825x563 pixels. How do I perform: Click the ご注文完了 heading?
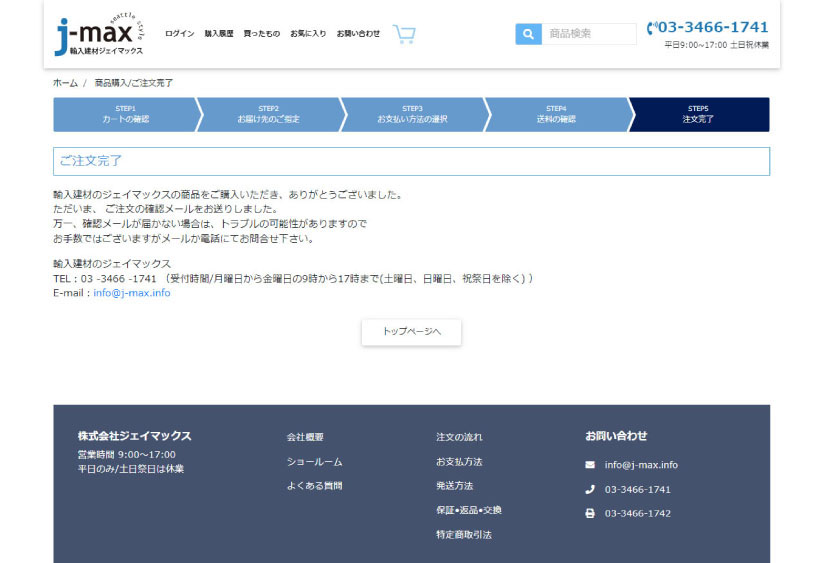(90, 161)
